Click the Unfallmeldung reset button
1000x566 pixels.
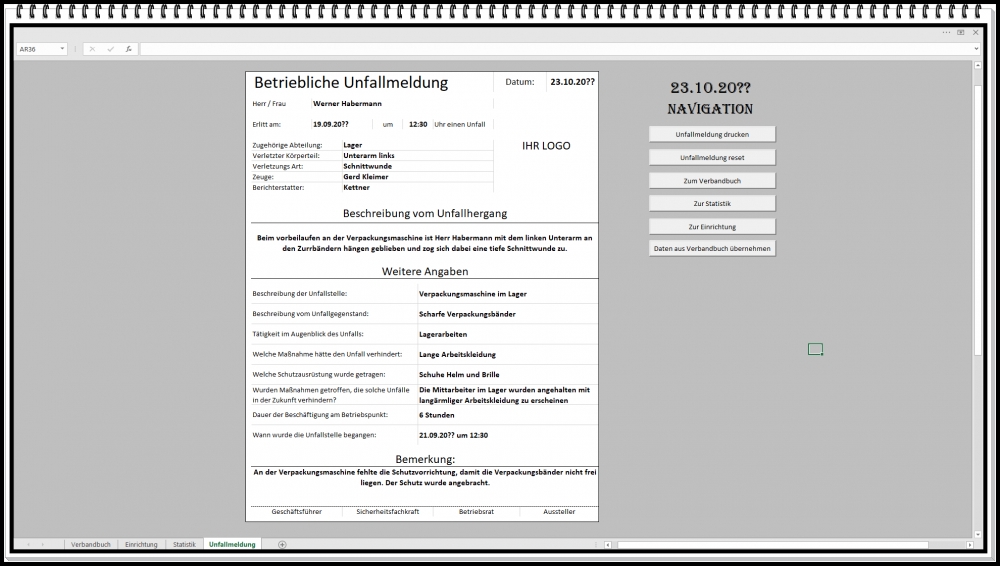click(x=712, y=157)
